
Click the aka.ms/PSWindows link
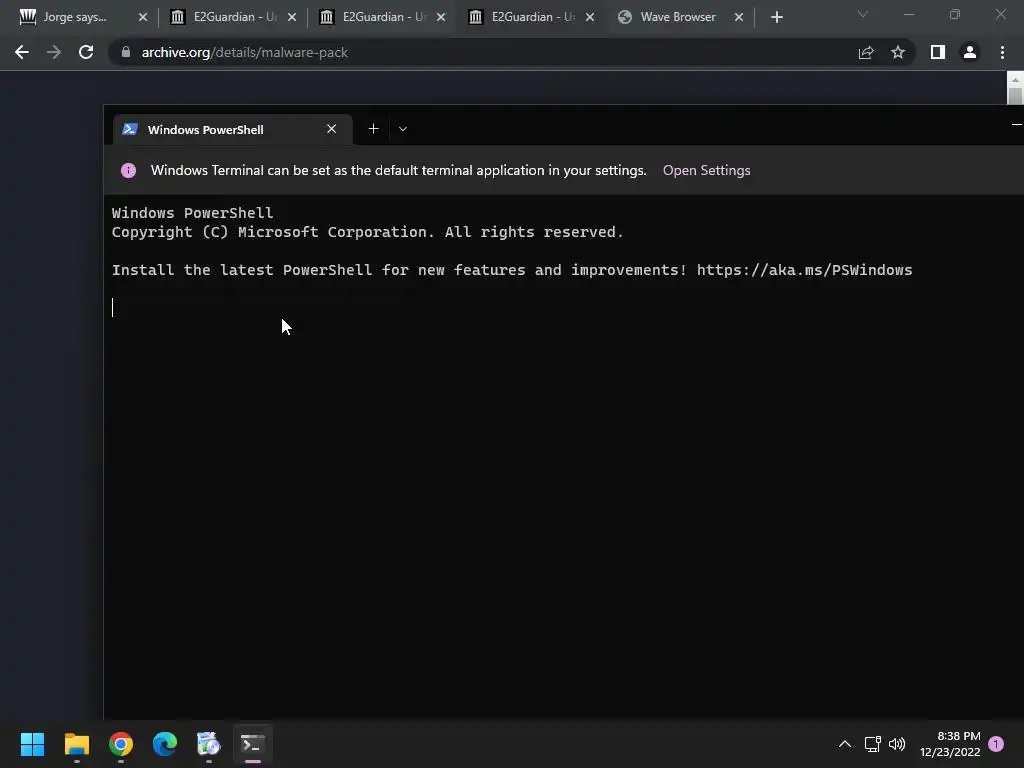click(805, 270)
